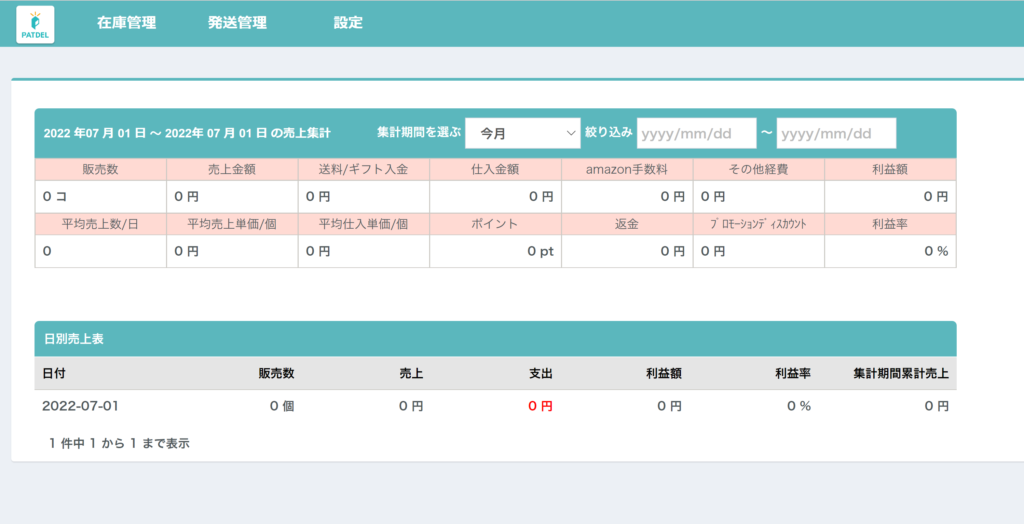The image size is (1024, 524).
Task: Click the start date yyyy/mm/dd field
Action: pos(696,133)
